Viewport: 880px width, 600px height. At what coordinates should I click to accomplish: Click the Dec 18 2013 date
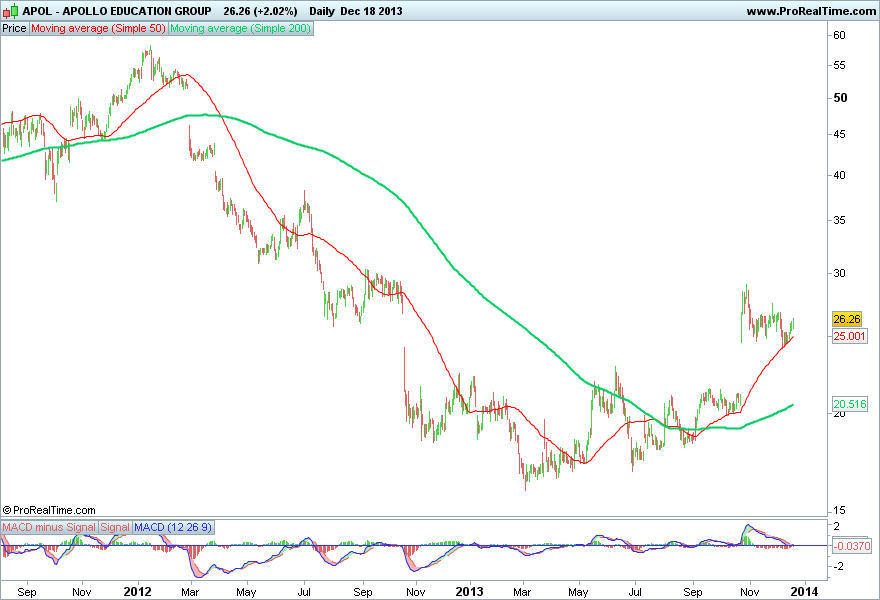tap(372, 11)
